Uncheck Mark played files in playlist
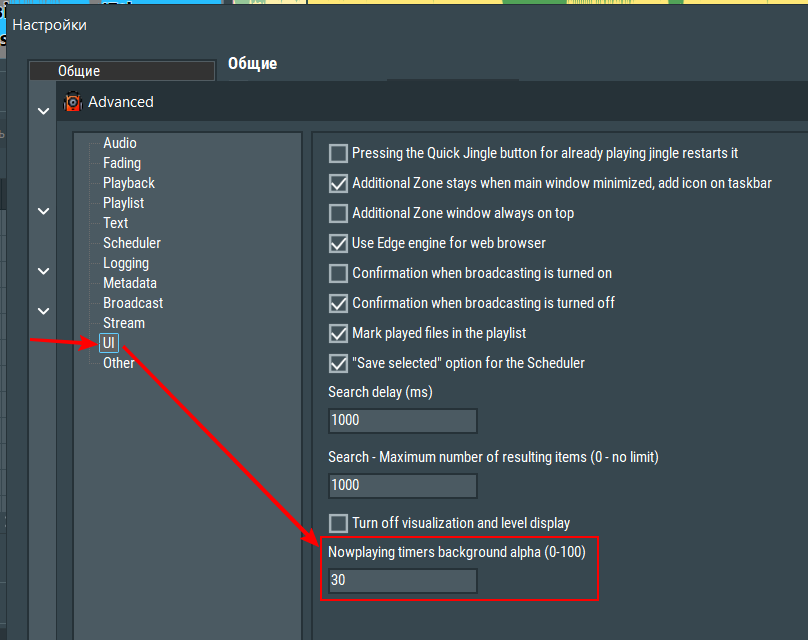Viewport: 808px width, 640px height. click(338, 333)
